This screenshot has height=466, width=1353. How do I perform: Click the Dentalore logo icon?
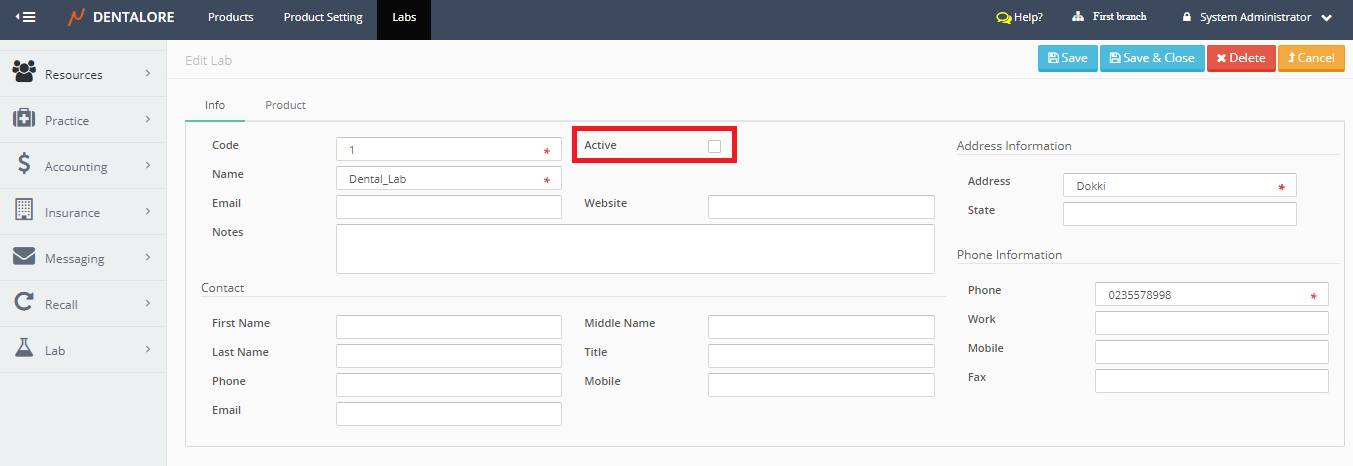coord(76,17)
